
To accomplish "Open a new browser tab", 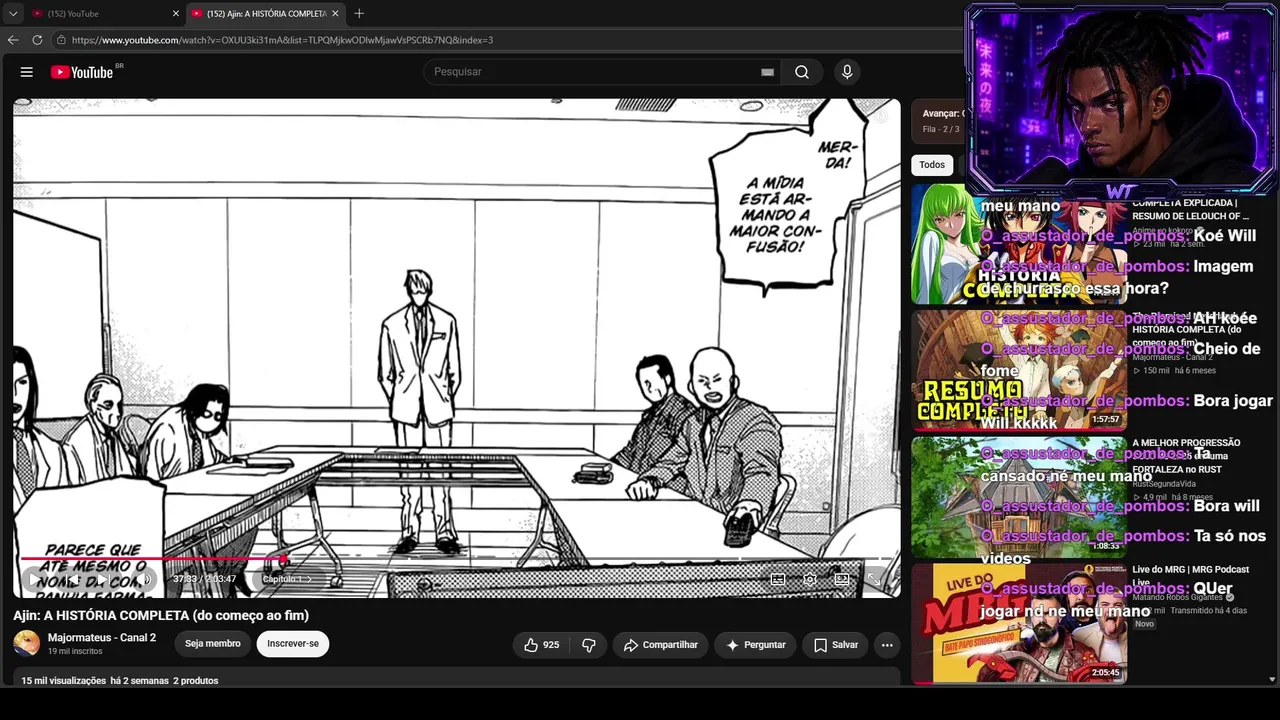I will (359, 13).
